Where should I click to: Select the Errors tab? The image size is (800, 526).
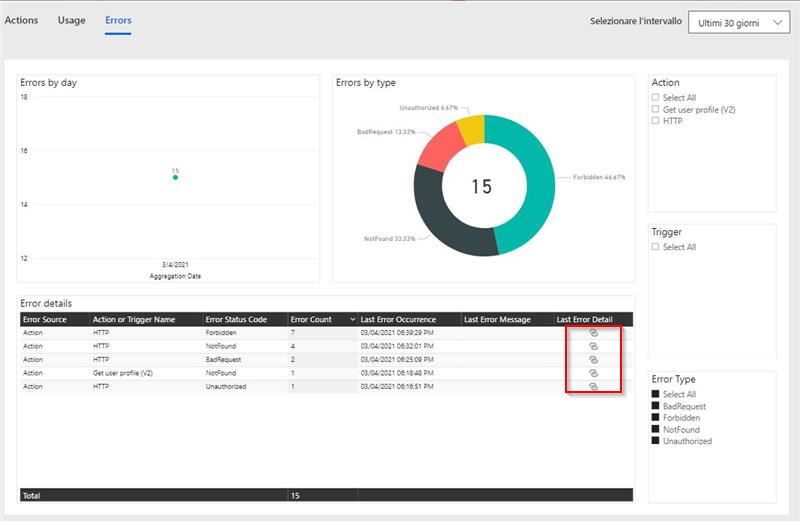pos(118,20)
